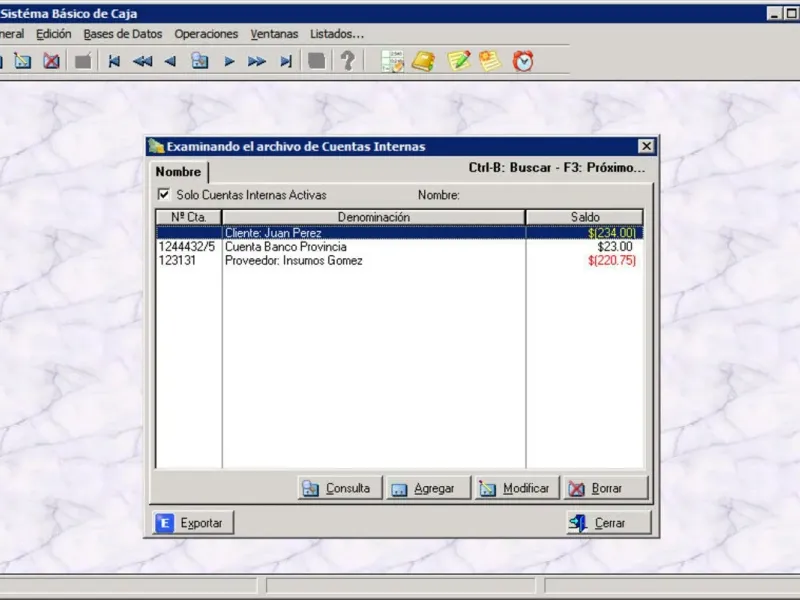Click the Modificar button
Image resolution: width=800 pixels, height=600 pixels.
click(x=517, y=488)
